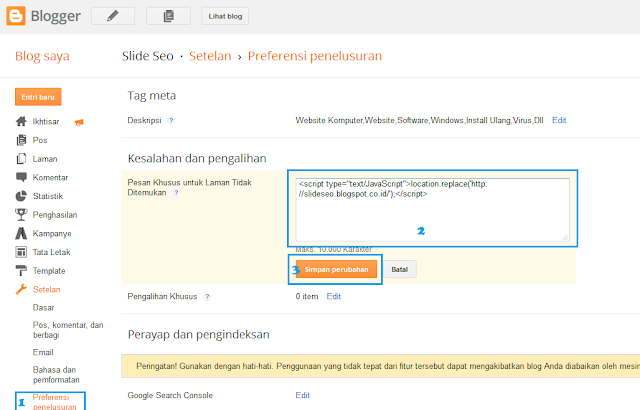This screenshot has width=640, height=410.
Task: Open Komentar section
Action: pos(50,177)
